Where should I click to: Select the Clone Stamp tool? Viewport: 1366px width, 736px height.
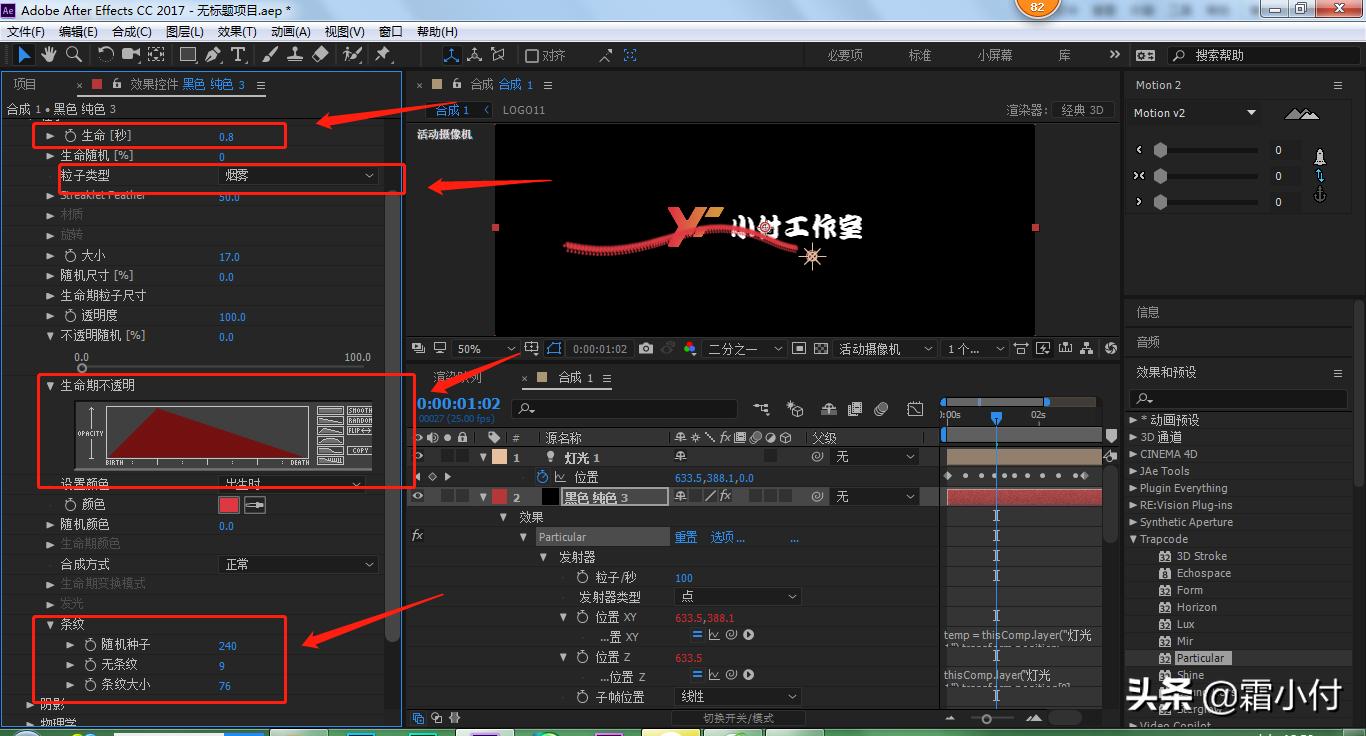click(295, 55)
